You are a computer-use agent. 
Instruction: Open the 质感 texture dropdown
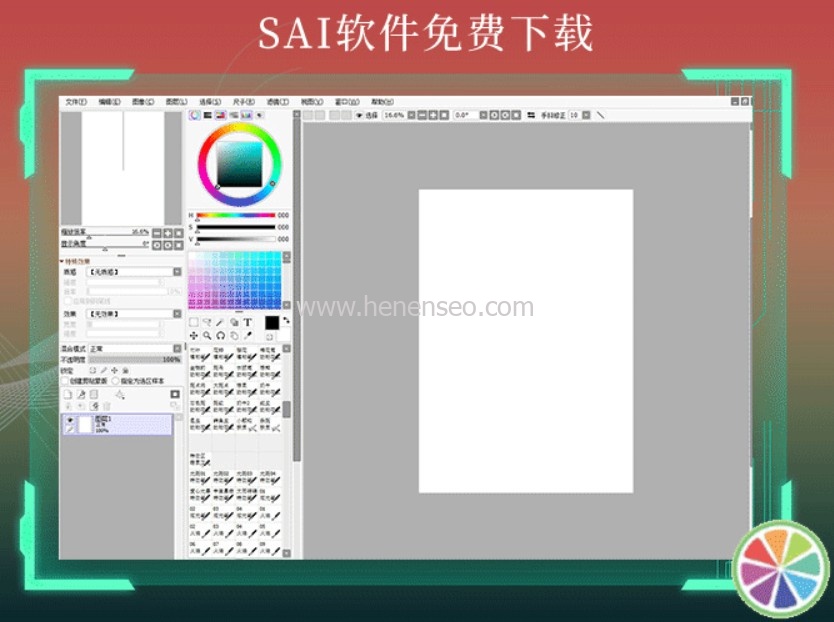coord(134,272)
